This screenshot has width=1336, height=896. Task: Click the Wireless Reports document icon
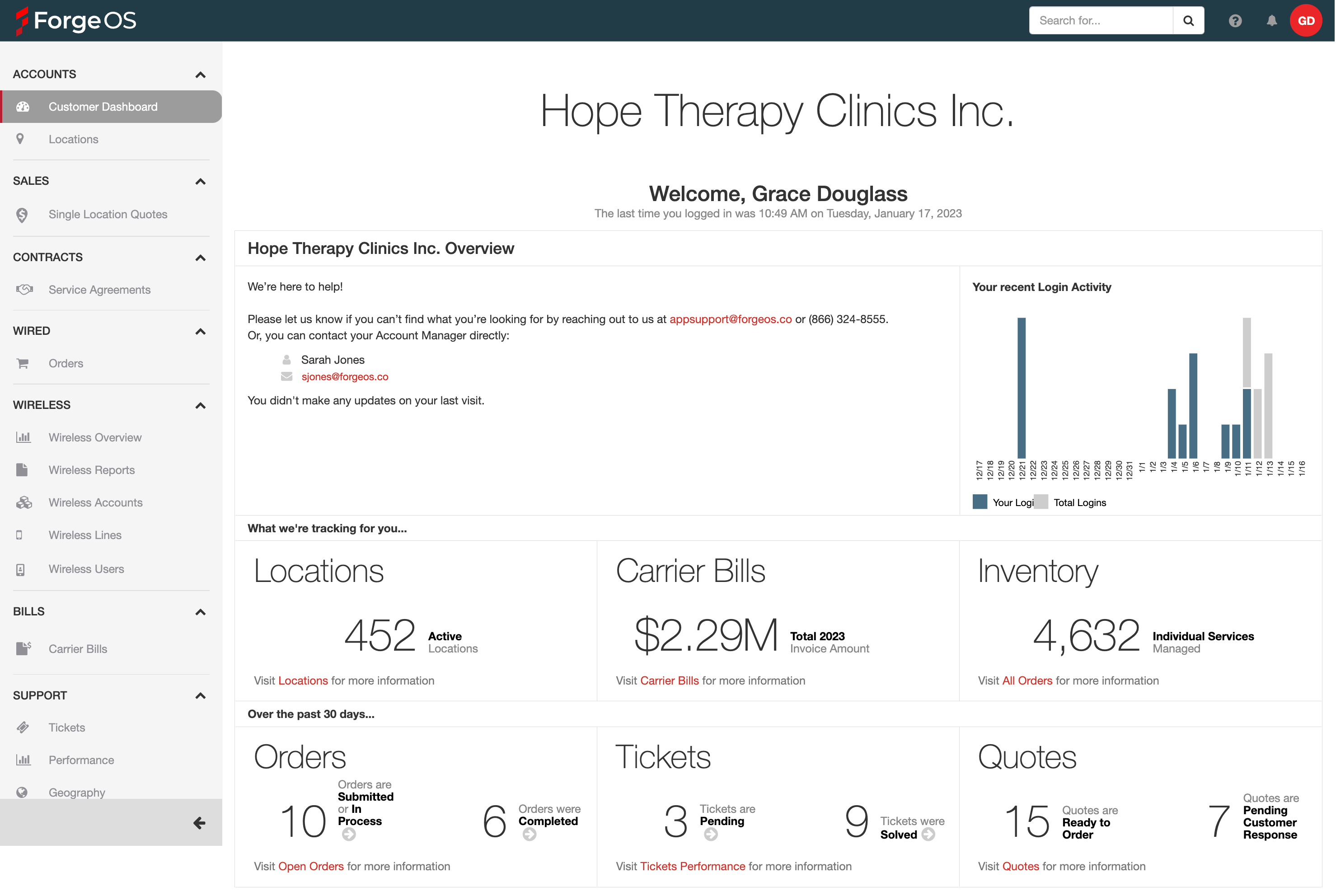22,470
